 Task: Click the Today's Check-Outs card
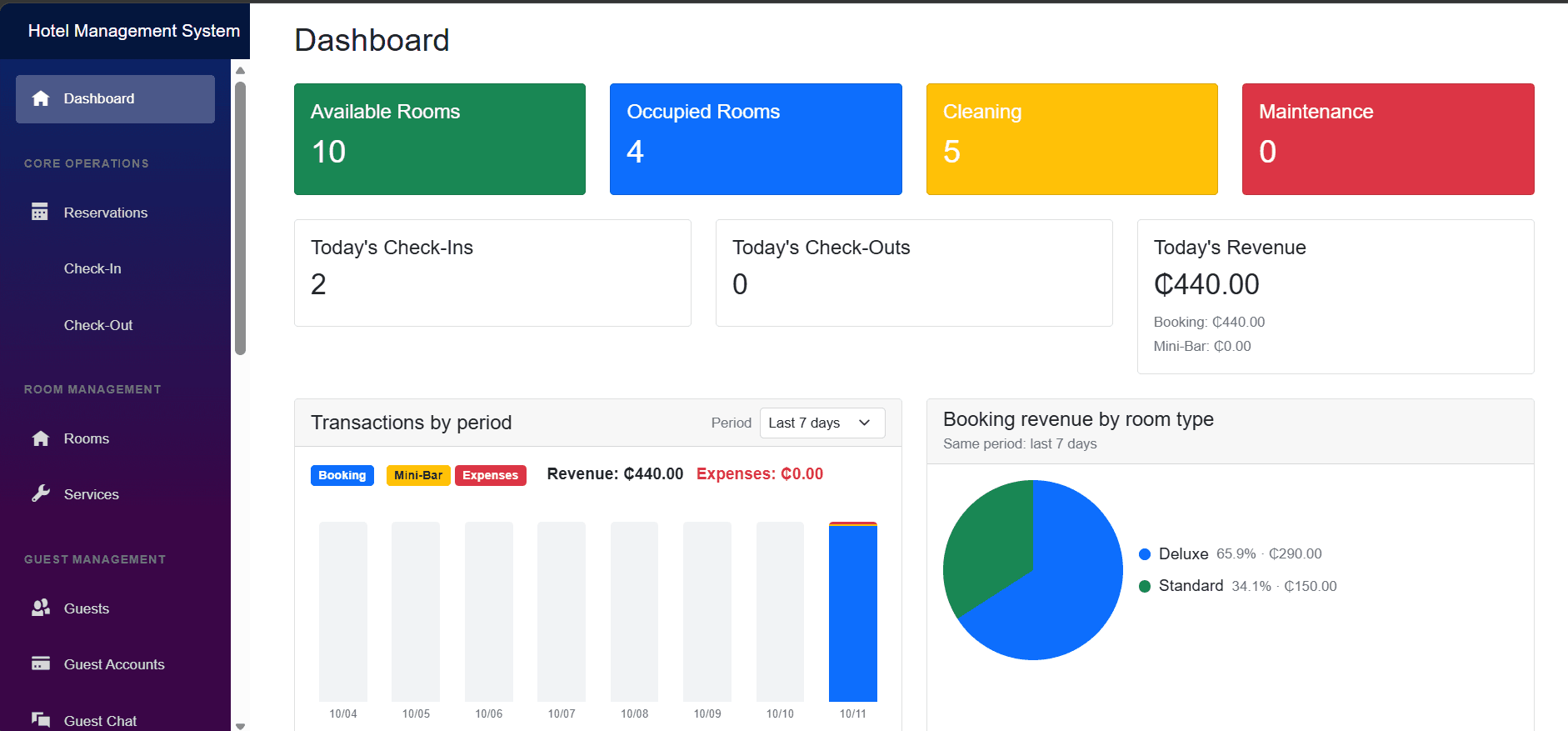point(914,273)
